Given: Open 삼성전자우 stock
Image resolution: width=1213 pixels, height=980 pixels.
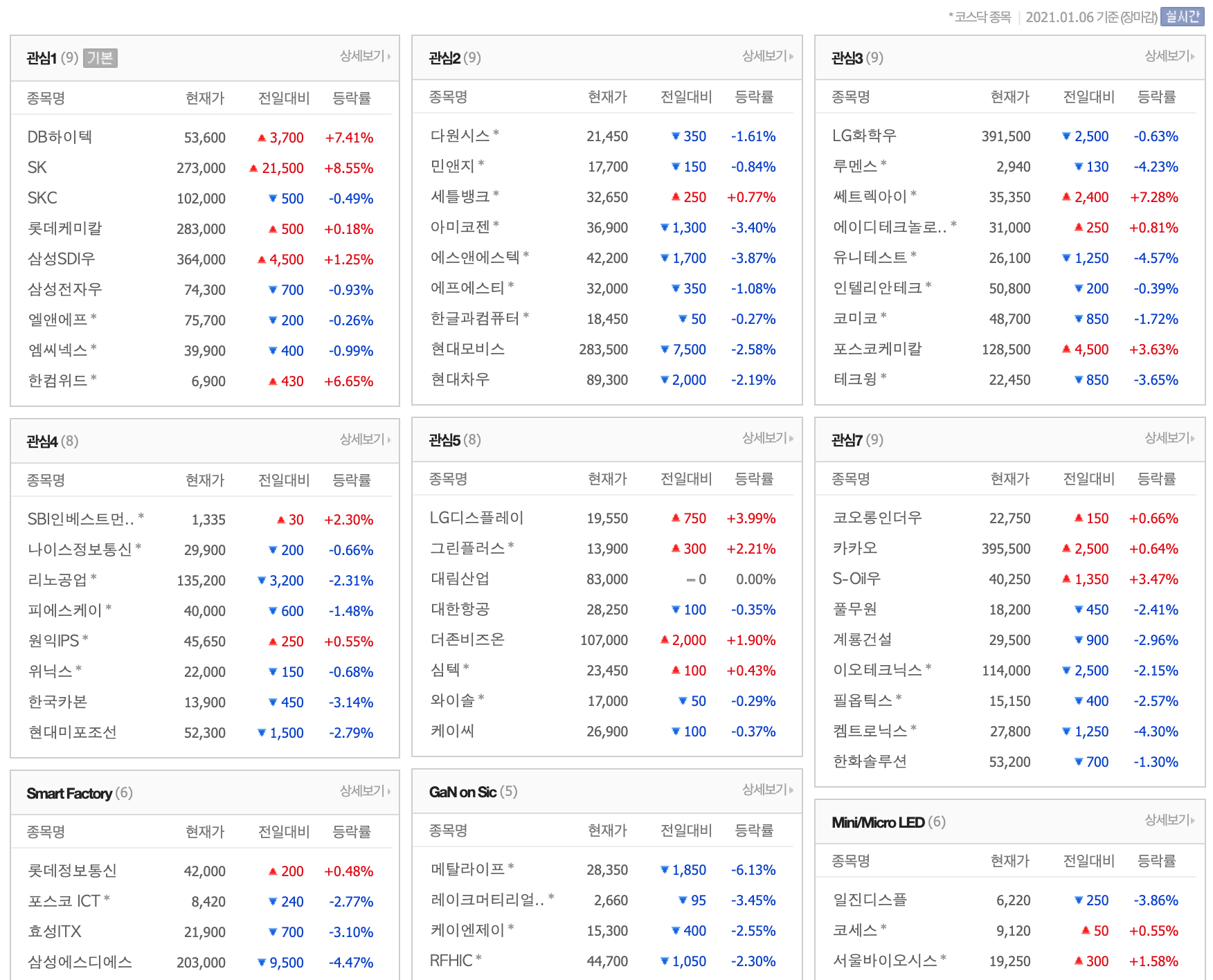Looking at the screenshot, I should [65, 289].
